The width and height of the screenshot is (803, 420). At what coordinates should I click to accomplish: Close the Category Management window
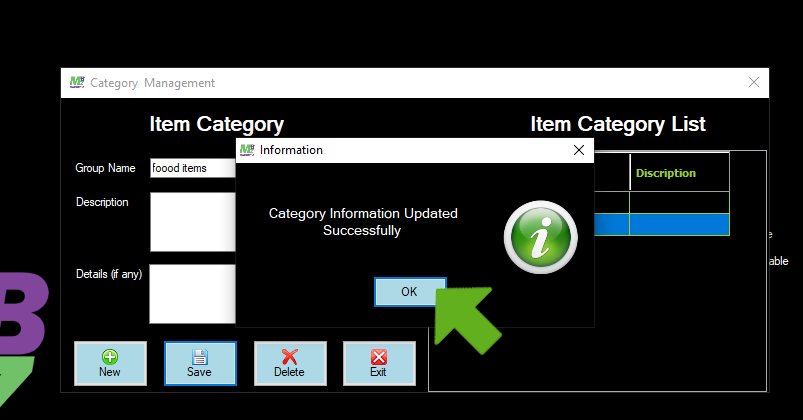point(753,83)
